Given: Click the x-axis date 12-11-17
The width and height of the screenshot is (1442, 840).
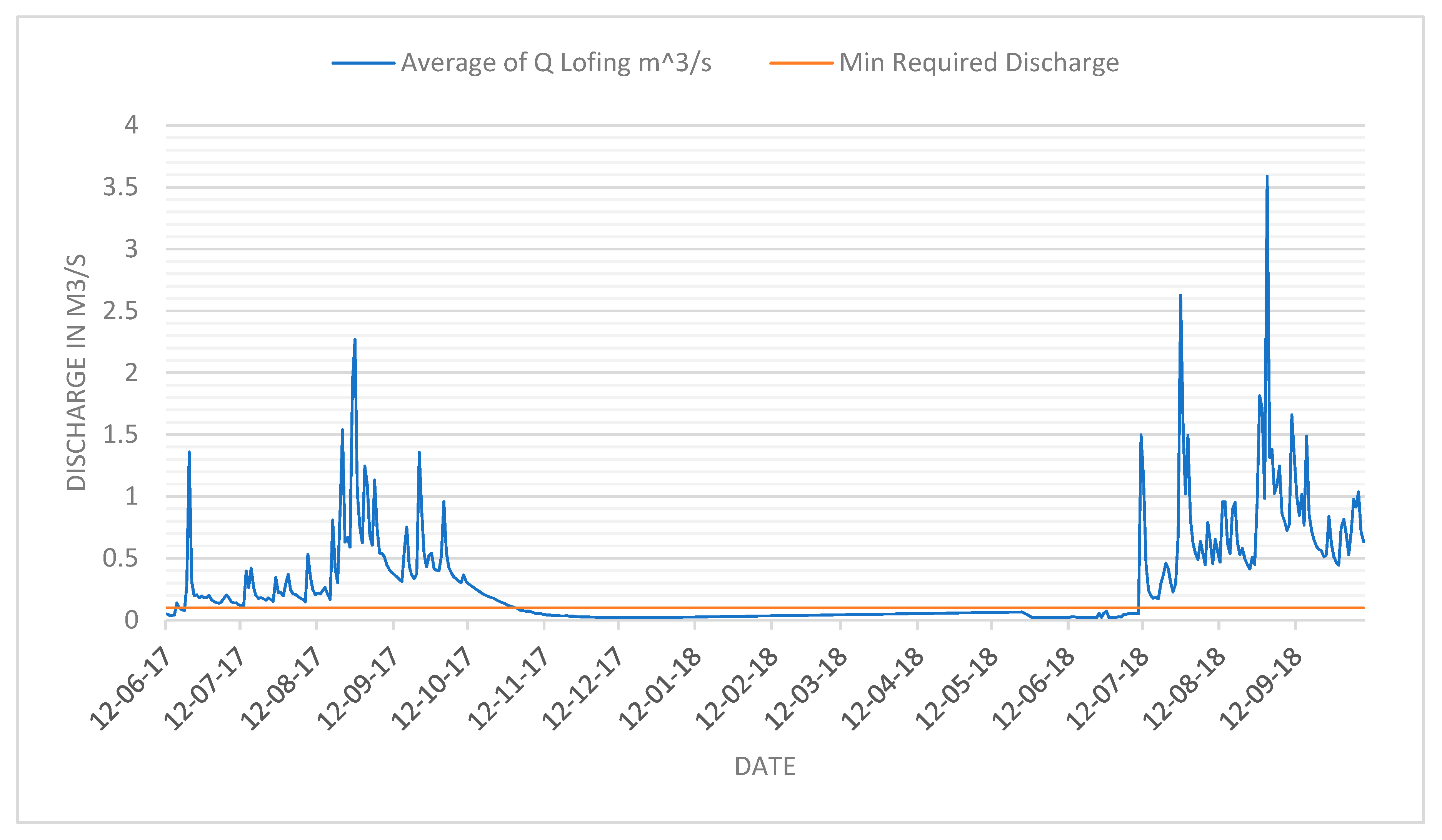Looking at the screenshot, I should (x=508, y=688).
